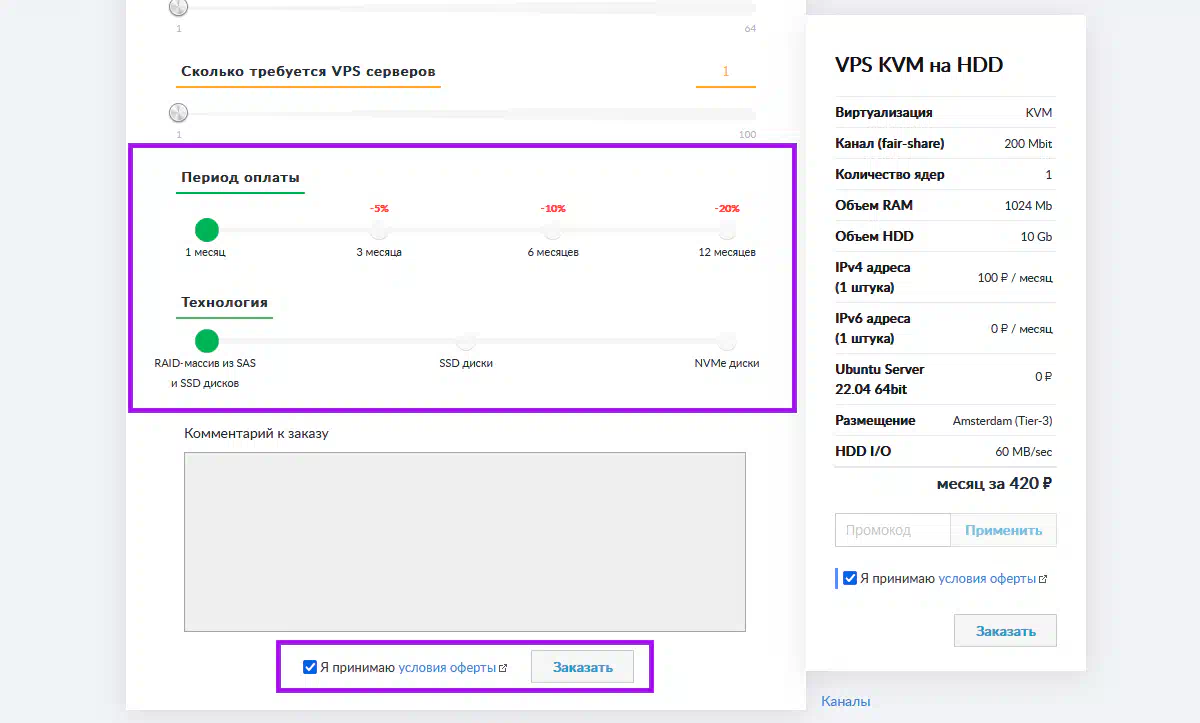Open условия оферты link below comment box
This screenshot has height=723, width=1200.
[x=447, y=668]
